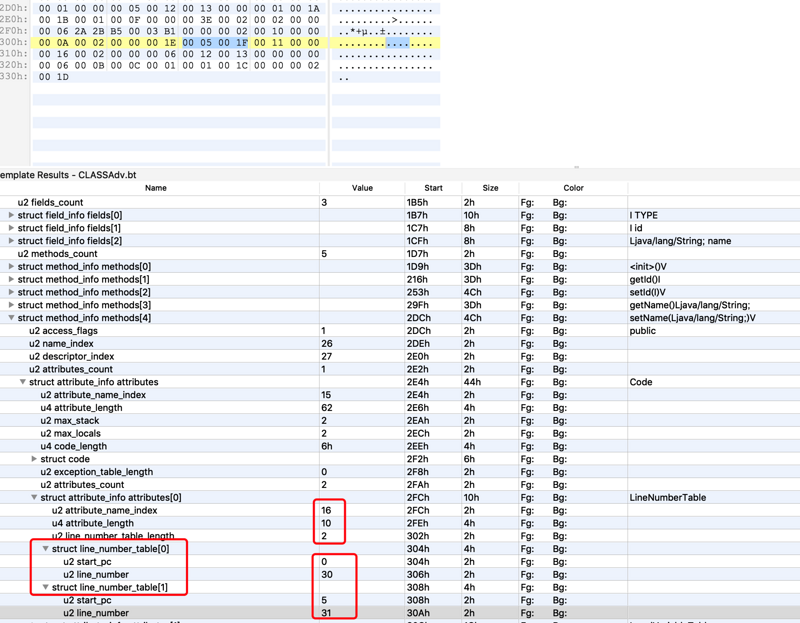The image size is (800, 623).
Task: Collapse struct line_number_table[0]
Action: click(45, 549)
